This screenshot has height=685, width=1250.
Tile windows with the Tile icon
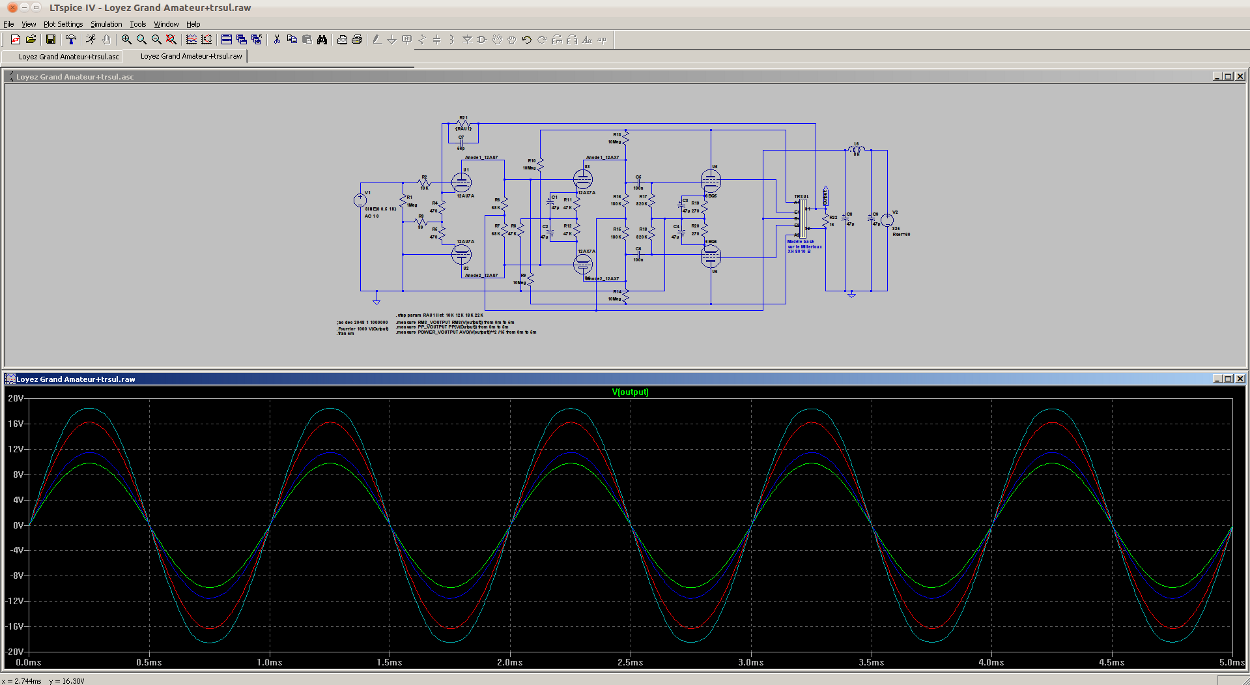click(x=226, y=39)
